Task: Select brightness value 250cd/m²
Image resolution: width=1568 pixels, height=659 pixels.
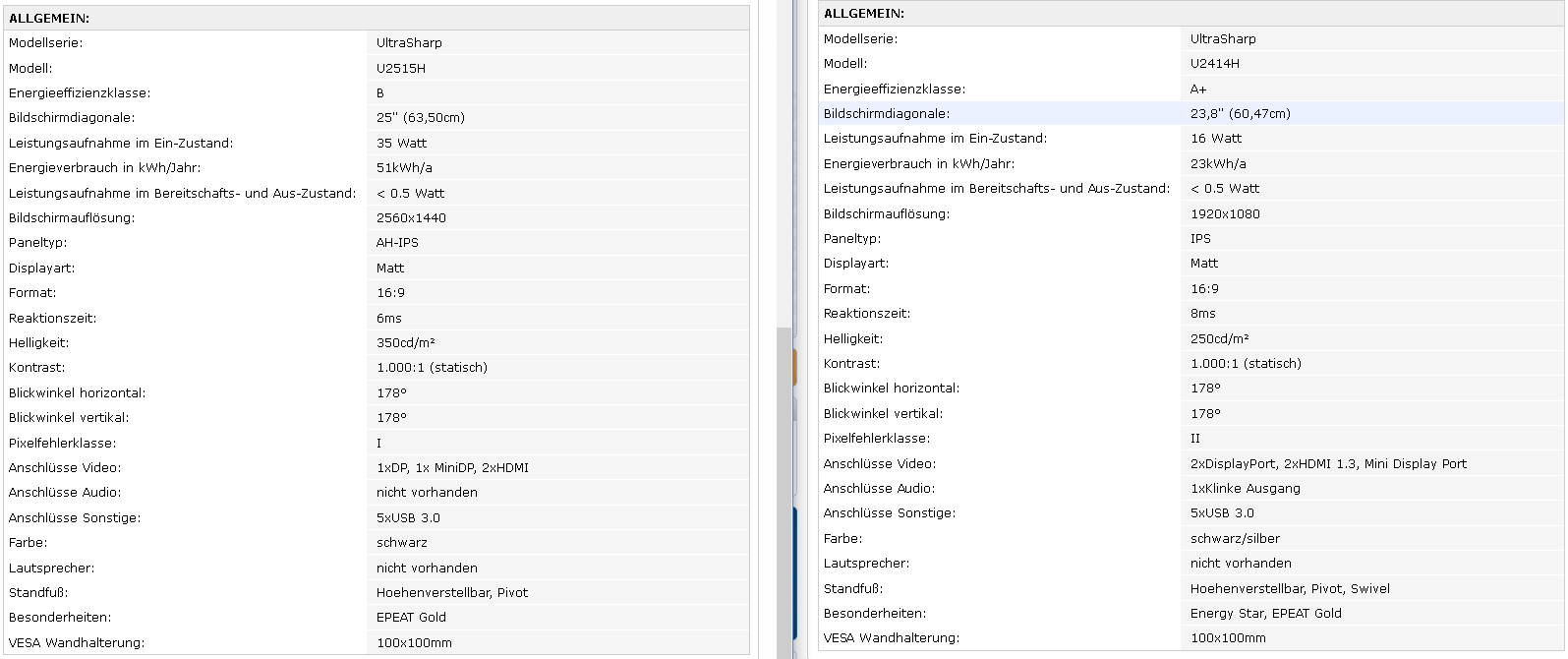Action: click(x=1220, y=338)
